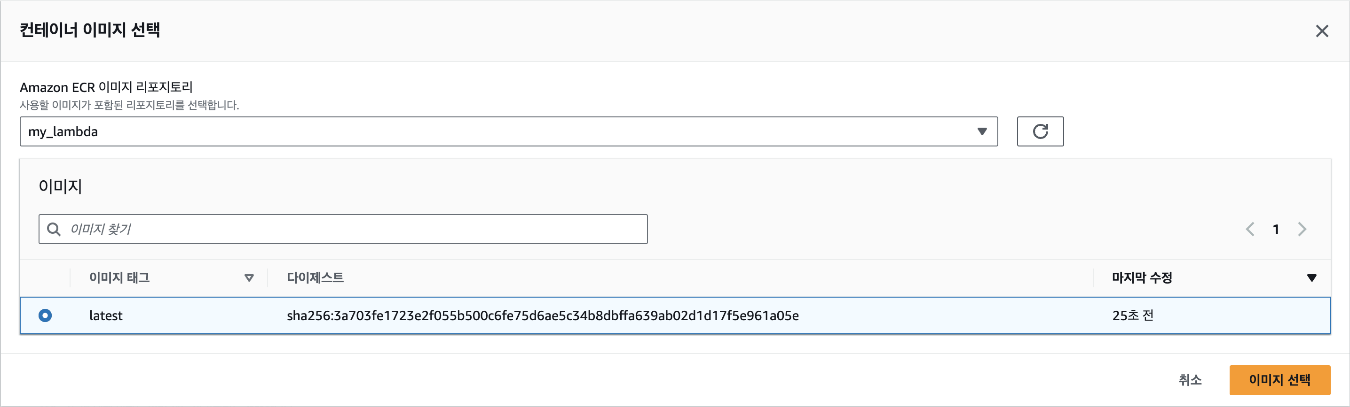Sort by image tag triangle icon
Screen dimensions: 1350x407
pyautogui.click(x=249, y=278)
